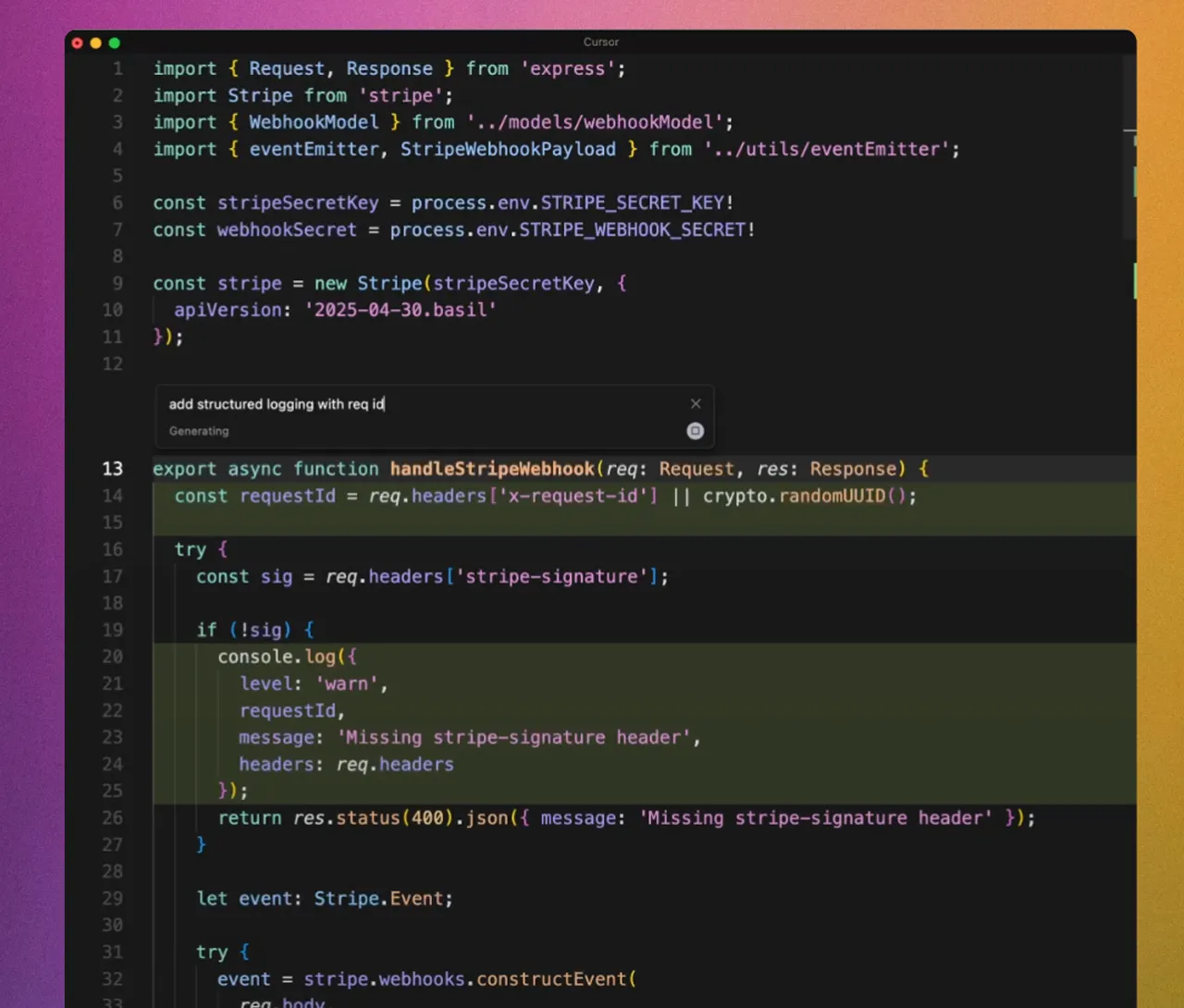Click "'../models/webhookModel'" import path
The height and width of the screenshot is (1008, 1184).
click(595, 122)
